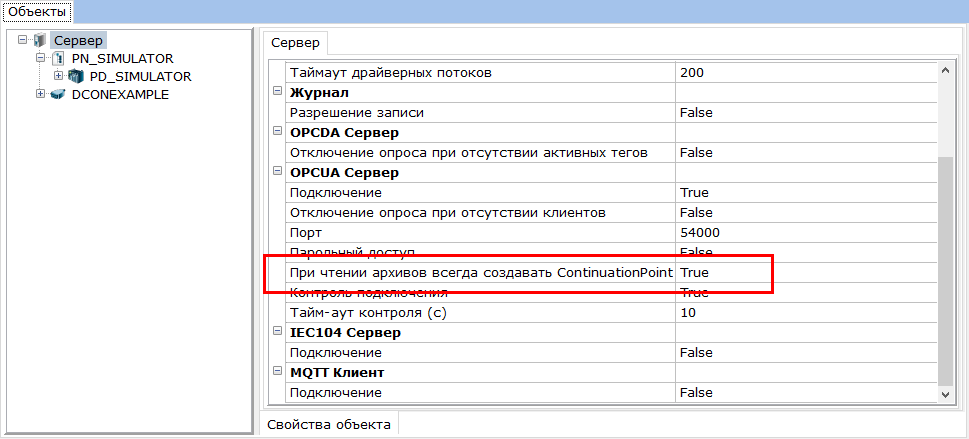This screenshot has width=969, height=439.
Task: Select the Отключение опроса при отсутствии клиентов label
Action: [x=447, y=213]
